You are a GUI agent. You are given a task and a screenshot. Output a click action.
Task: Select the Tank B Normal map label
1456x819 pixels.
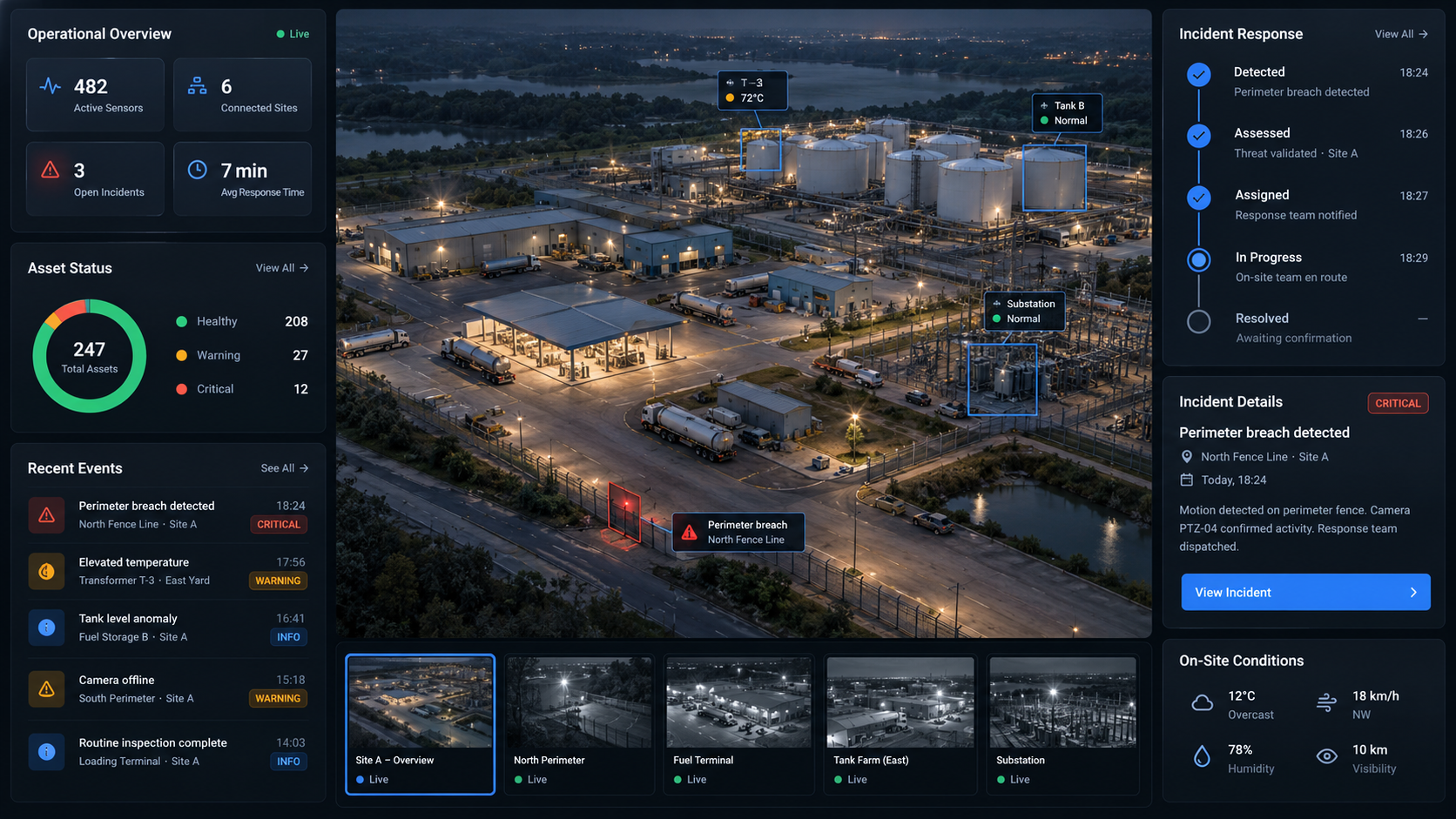pyautogui.click(x=1067, y=113)
